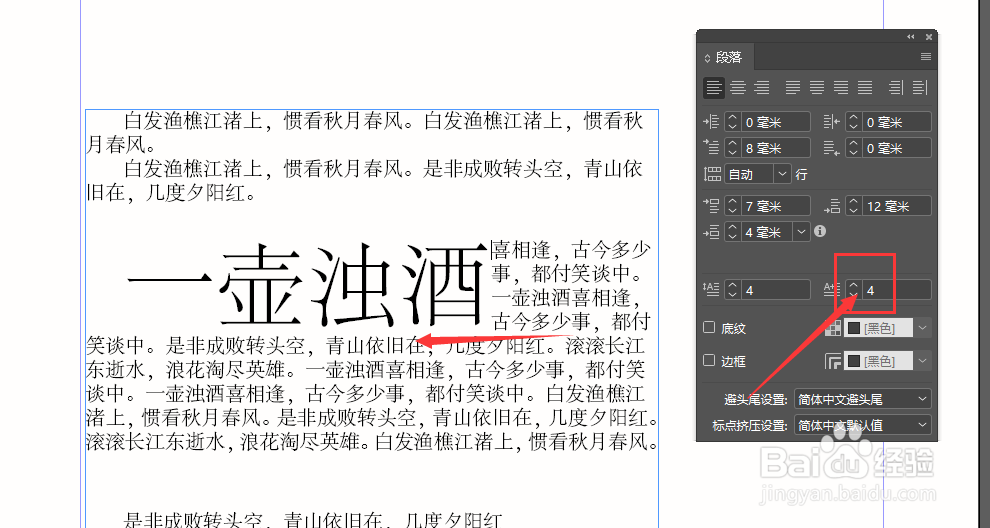Open the 4 毫米 spacing dropdown arrow
The width and height of the screenshot is (990, 528).
click(x=801, y=232)
